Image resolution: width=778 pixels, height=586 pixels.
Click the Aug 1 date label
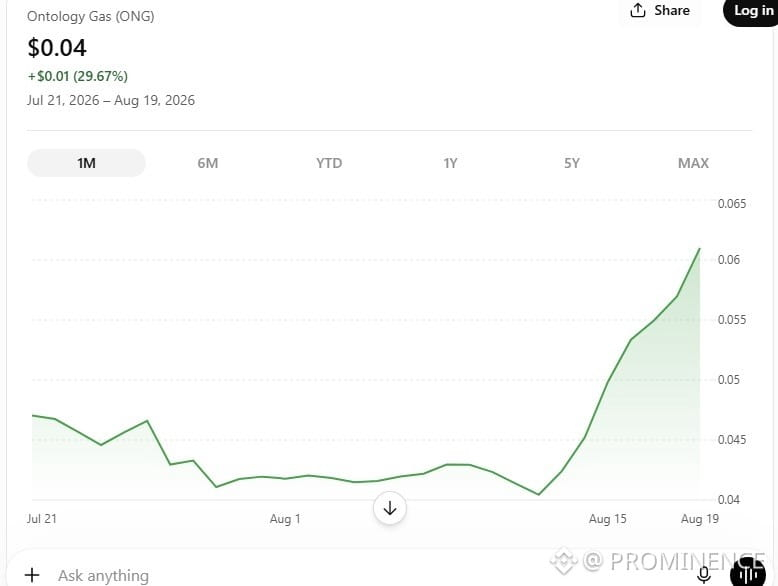pyautogui.click(x=285, y=519)
